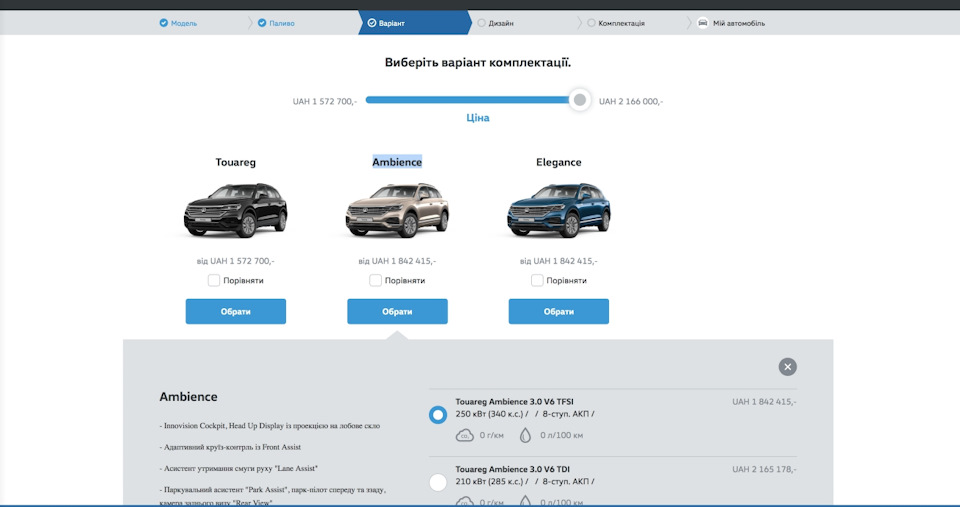Click the Park Assist feature line
960x507 pixels.
(272, 495)
